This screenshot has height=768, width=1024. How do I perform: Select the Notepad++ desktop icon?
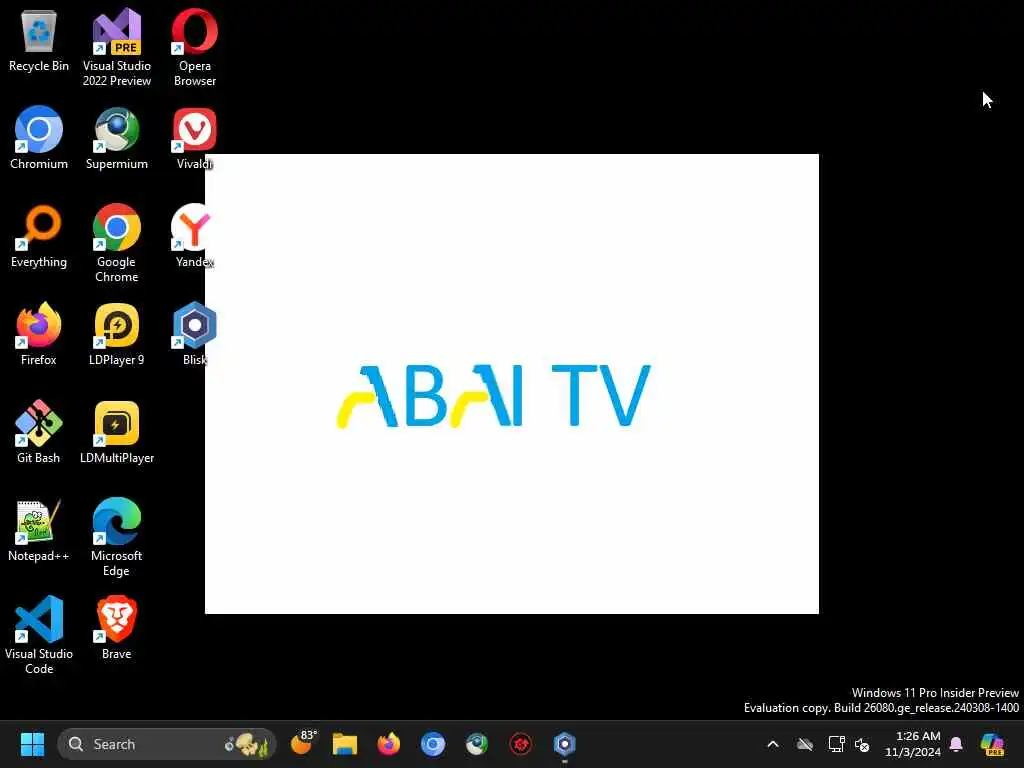coord(39,530)
